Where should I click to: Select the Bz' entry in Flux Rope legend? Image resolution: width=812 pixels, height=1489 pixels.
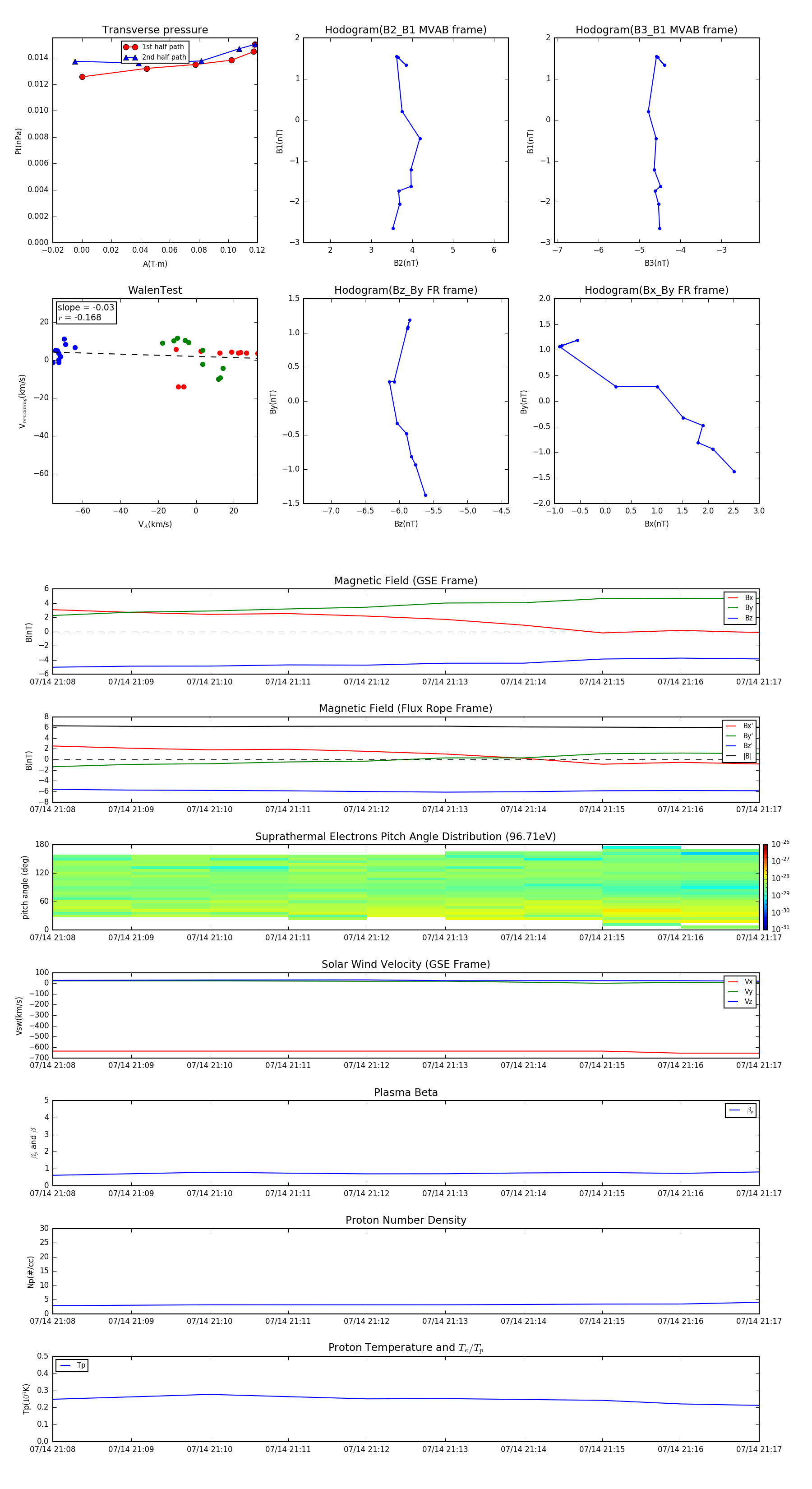coord(739,746)
